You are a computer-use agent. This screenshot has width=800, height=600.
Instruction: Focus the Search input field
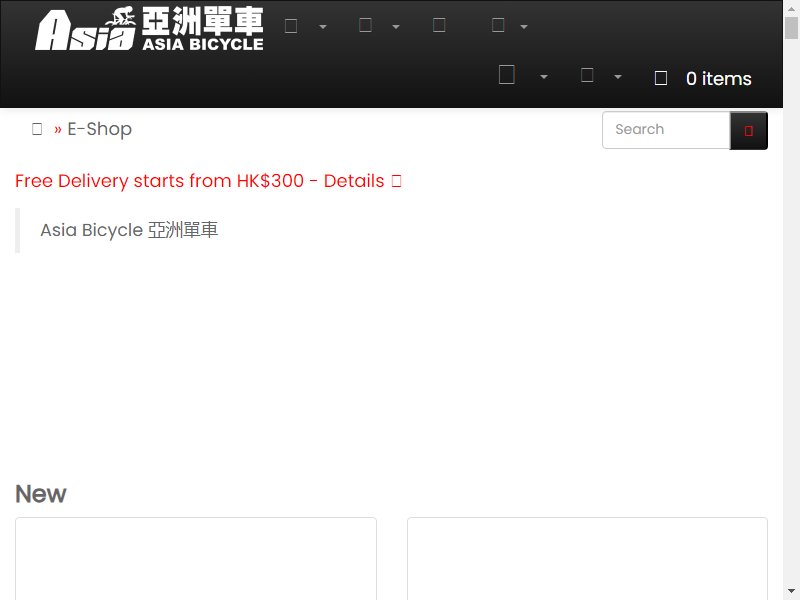pyautogui.click(x=666, y=130)
